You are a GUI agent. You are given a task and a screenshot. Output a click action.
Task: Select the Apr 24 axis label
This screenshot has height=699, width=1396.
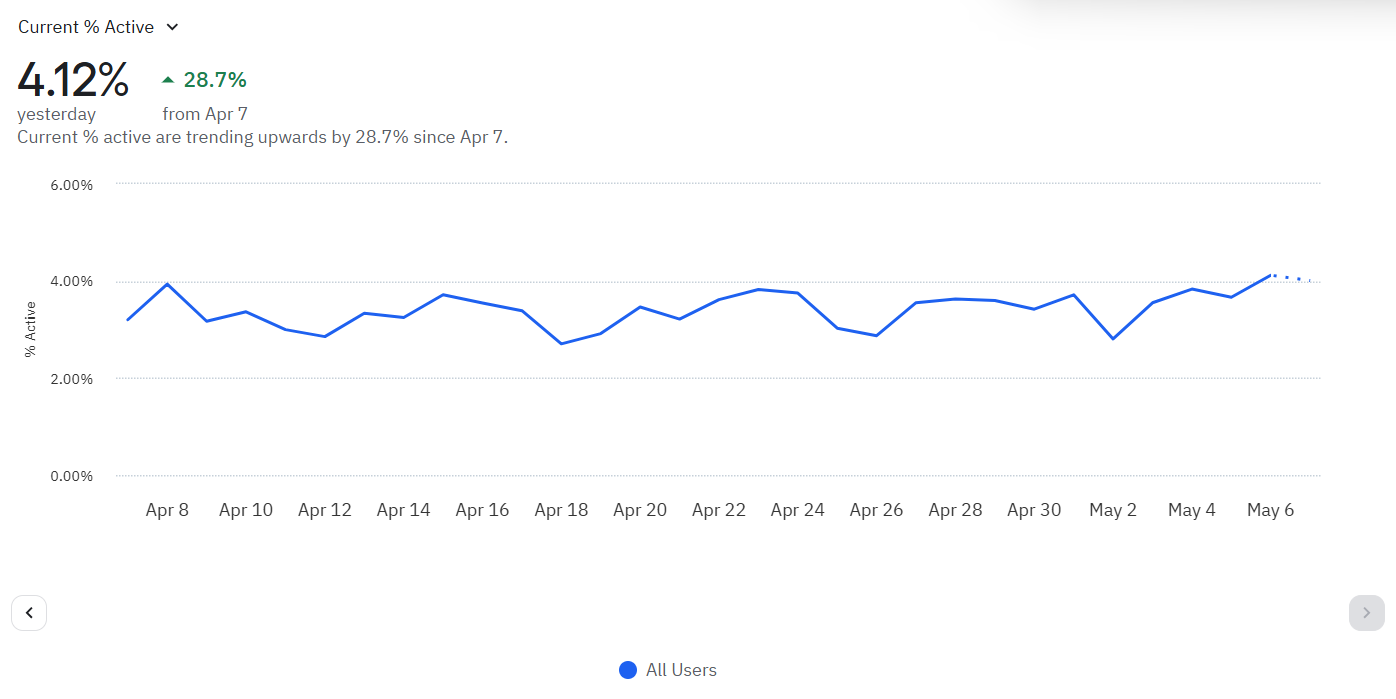tap(798, 510)
